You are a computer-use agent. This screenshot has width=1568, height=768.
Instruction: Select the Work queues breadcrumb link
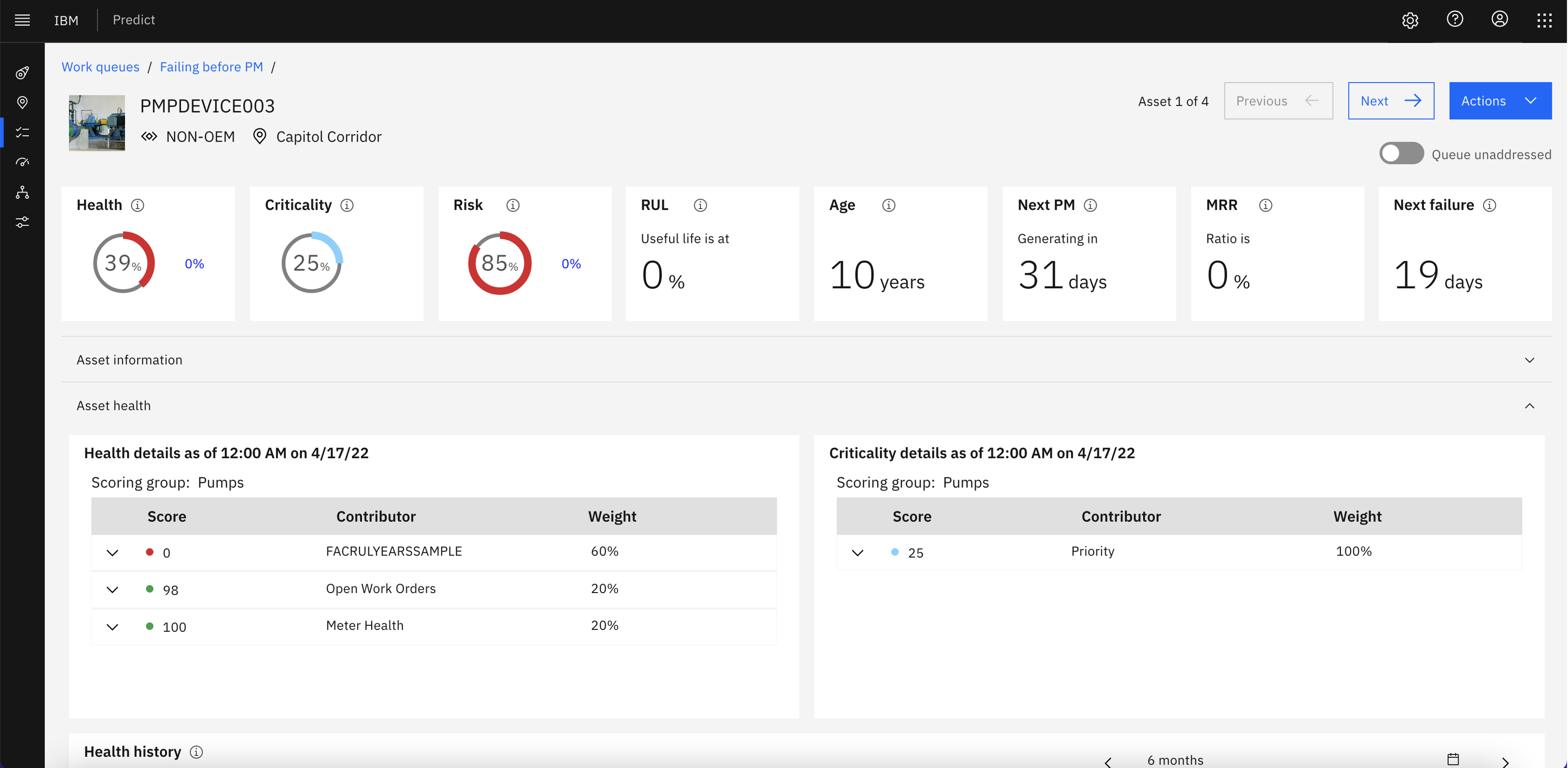99,66
